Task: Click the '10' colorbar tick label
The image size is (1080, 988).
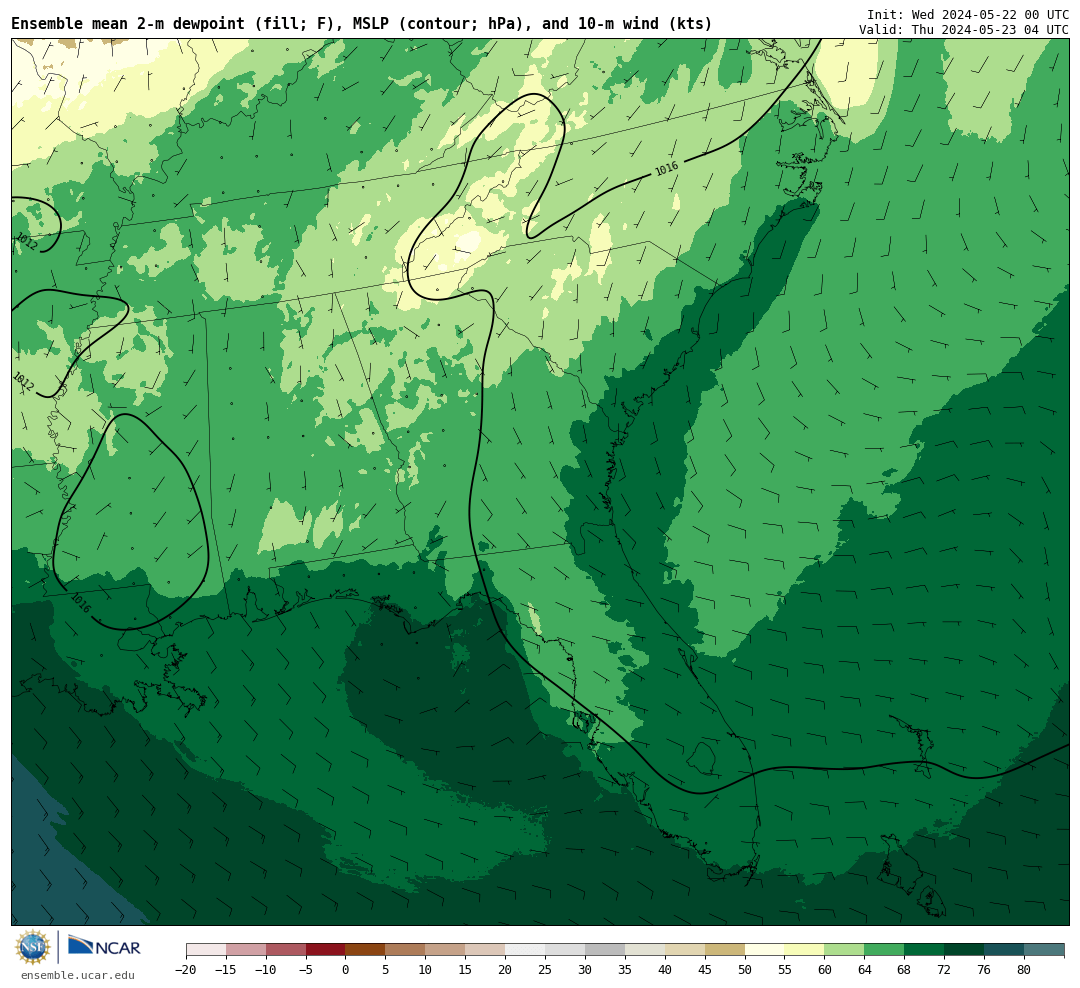Action: (x=426, y=970)
